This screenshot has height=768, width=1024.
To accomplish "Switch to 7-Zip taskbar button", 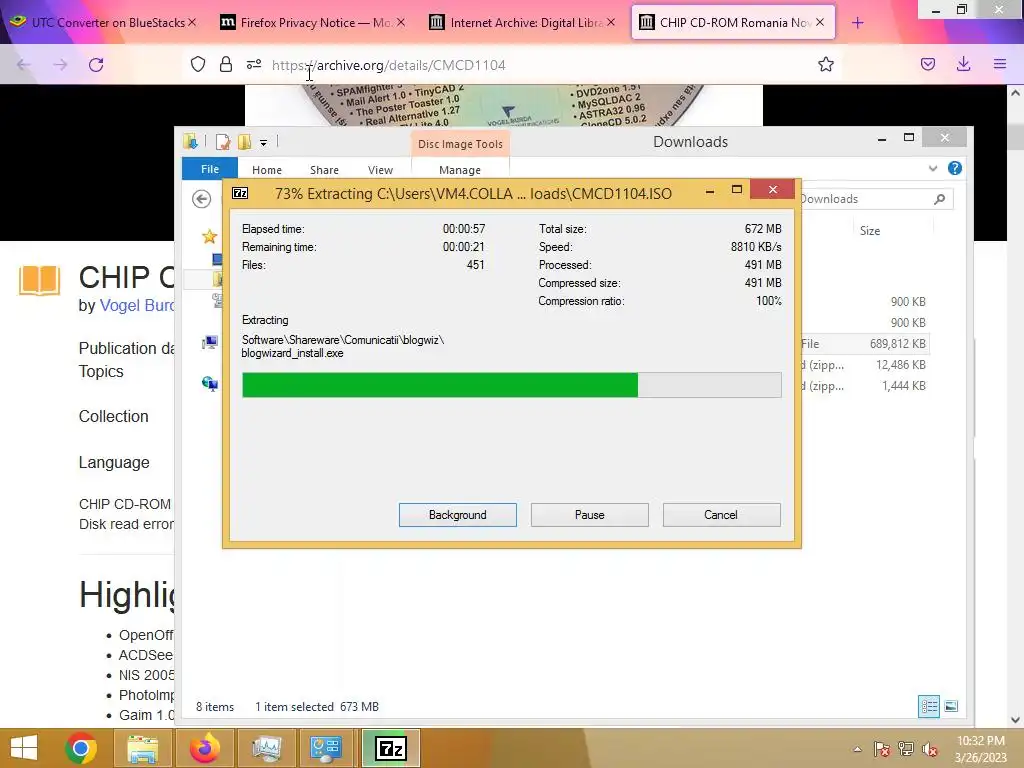I will click(391, 748).
